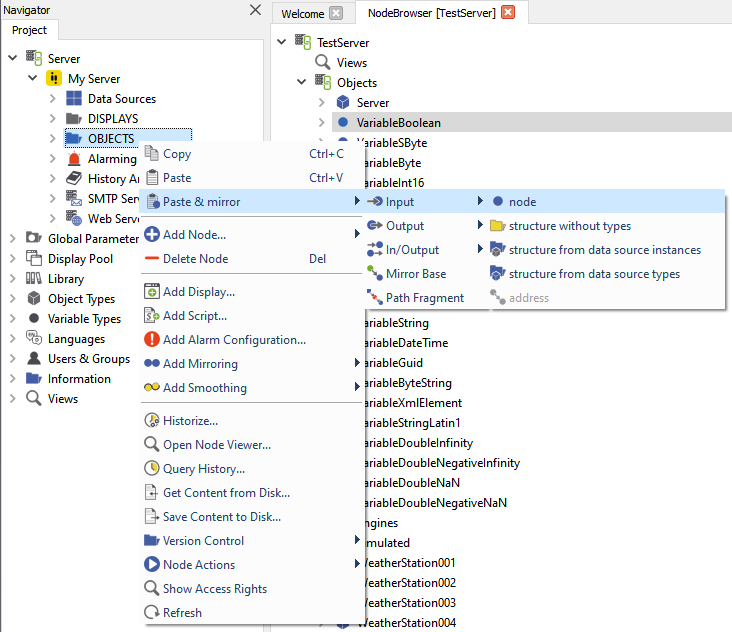This screenshot has height=632, width=732.
Task: Click the Users & Groups person icon
Action: click(34, 358)
